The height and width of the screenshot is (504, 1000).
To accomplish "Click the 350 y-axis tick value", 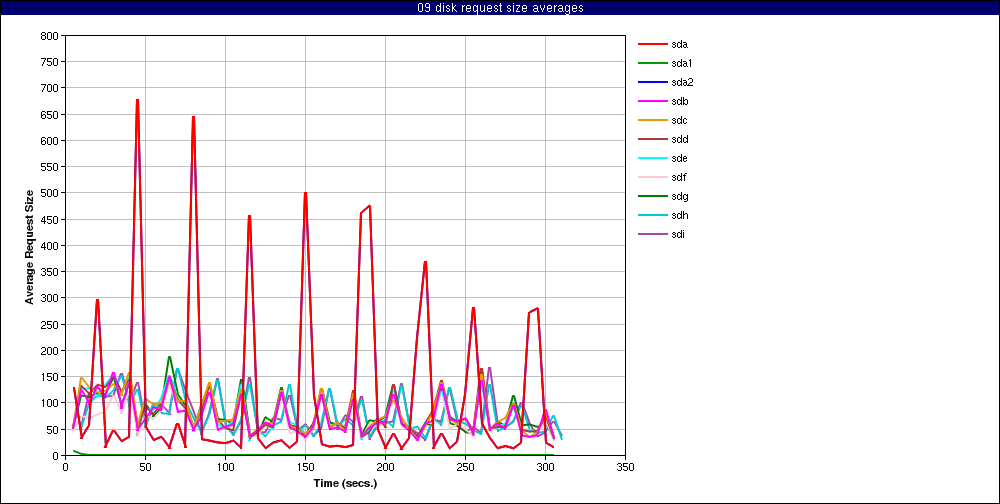I will 51,272.
